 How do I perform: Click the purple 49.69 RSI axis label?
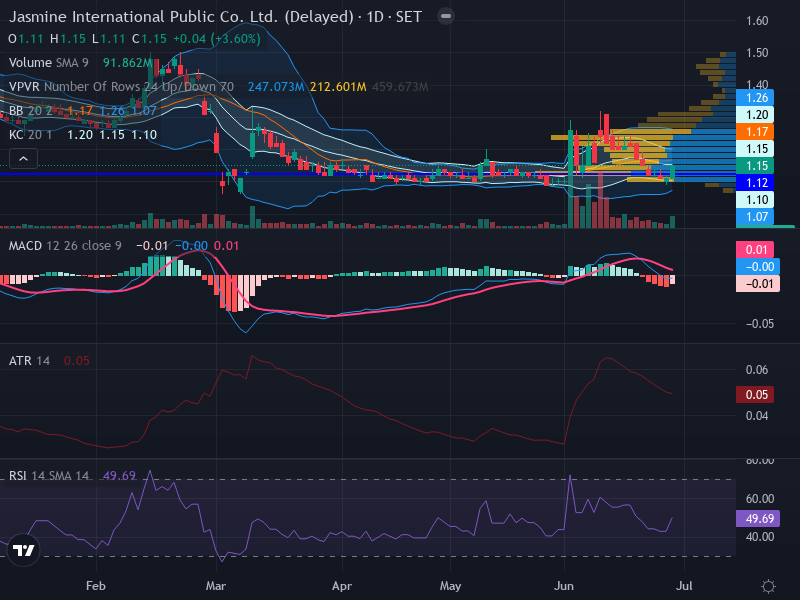(758, 518)
